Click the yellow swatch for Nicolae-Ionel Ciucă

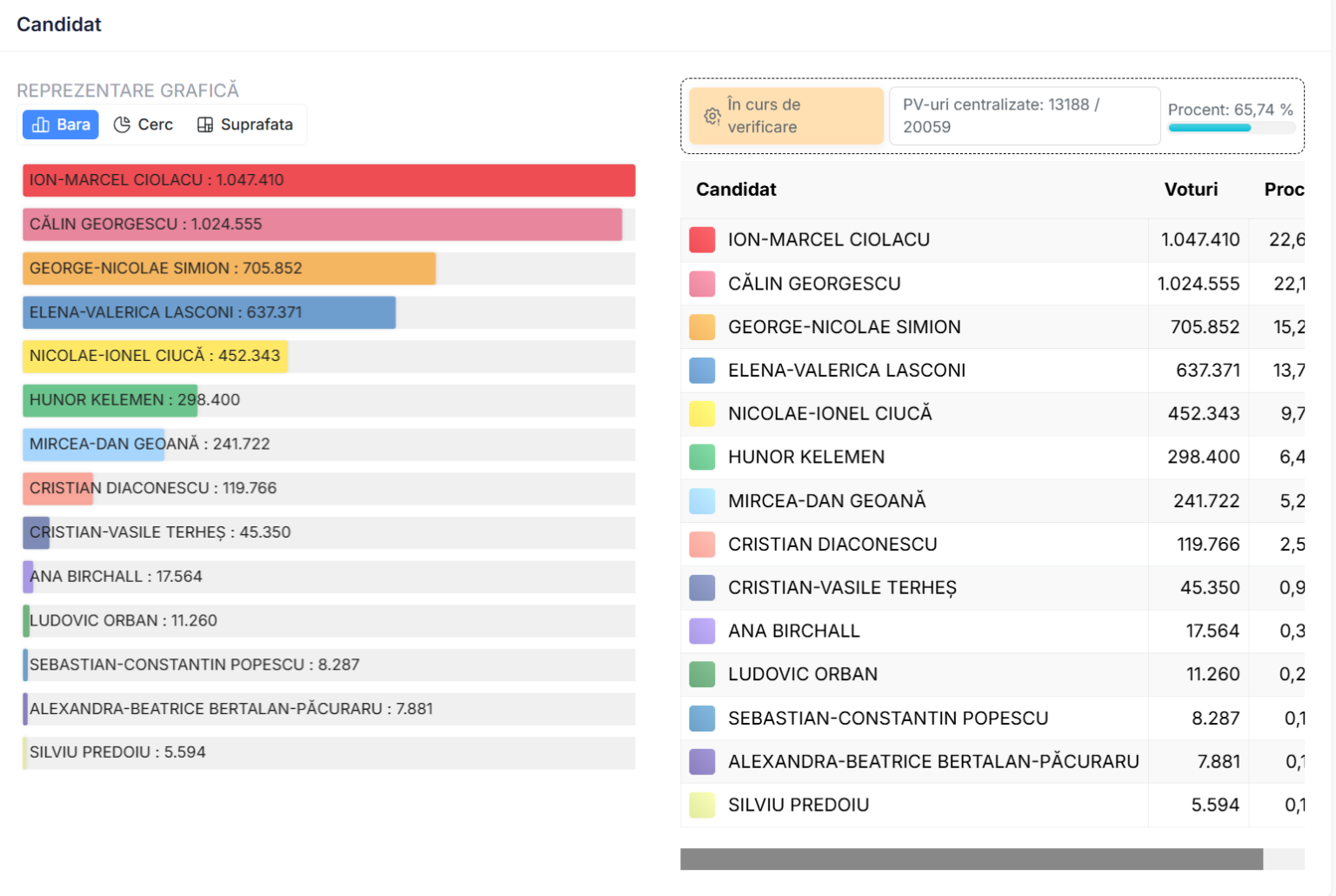point(702,414)
